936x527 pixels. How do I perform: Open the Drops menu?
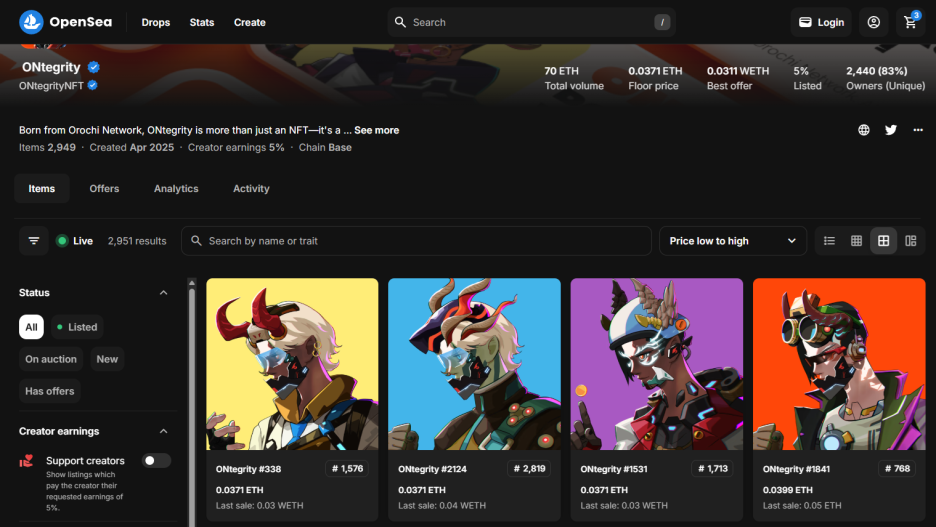156,22
